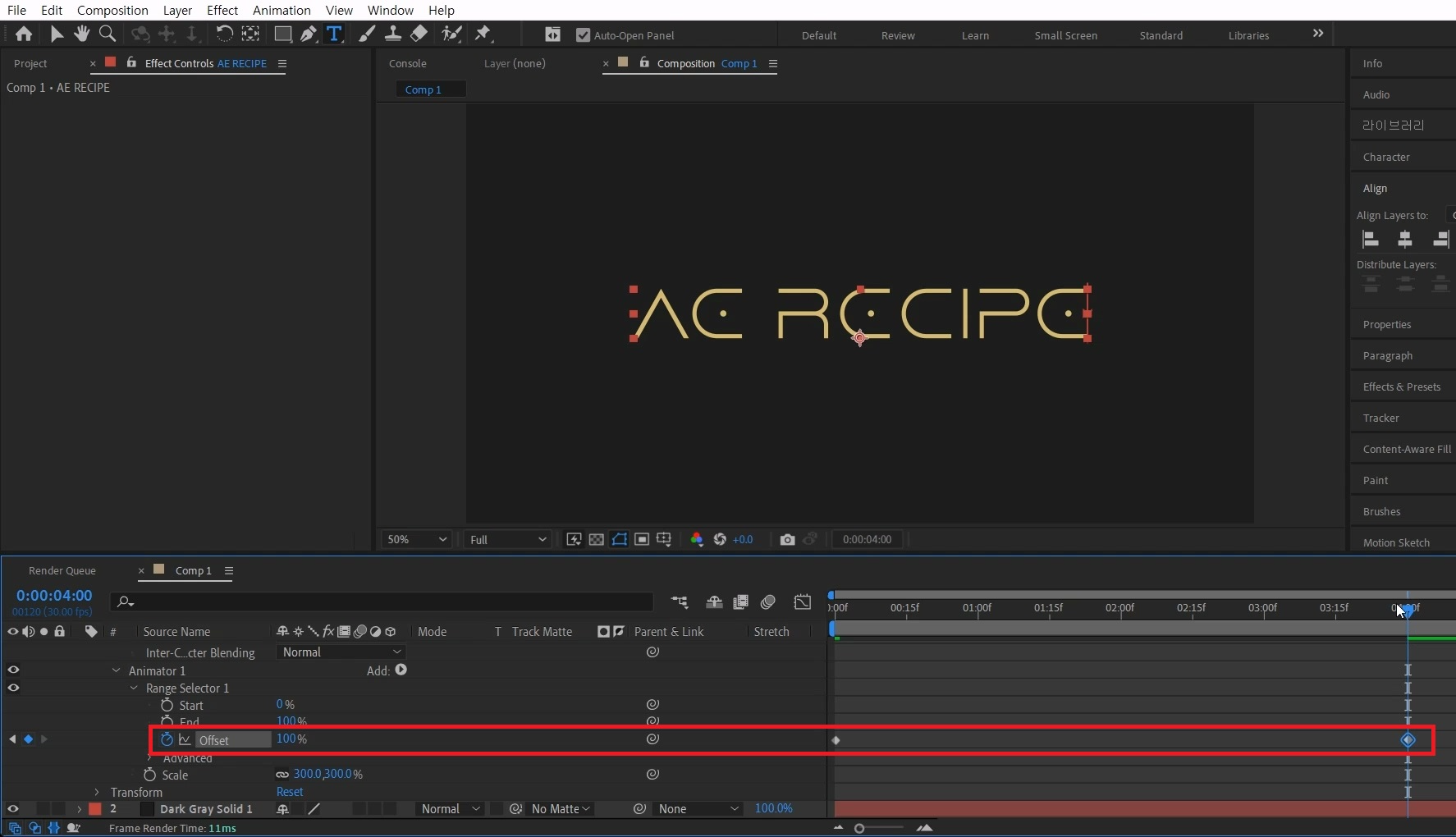The image size is (1456, 837).
Task: Open the Full resolution dropdown
Action: 507,539
